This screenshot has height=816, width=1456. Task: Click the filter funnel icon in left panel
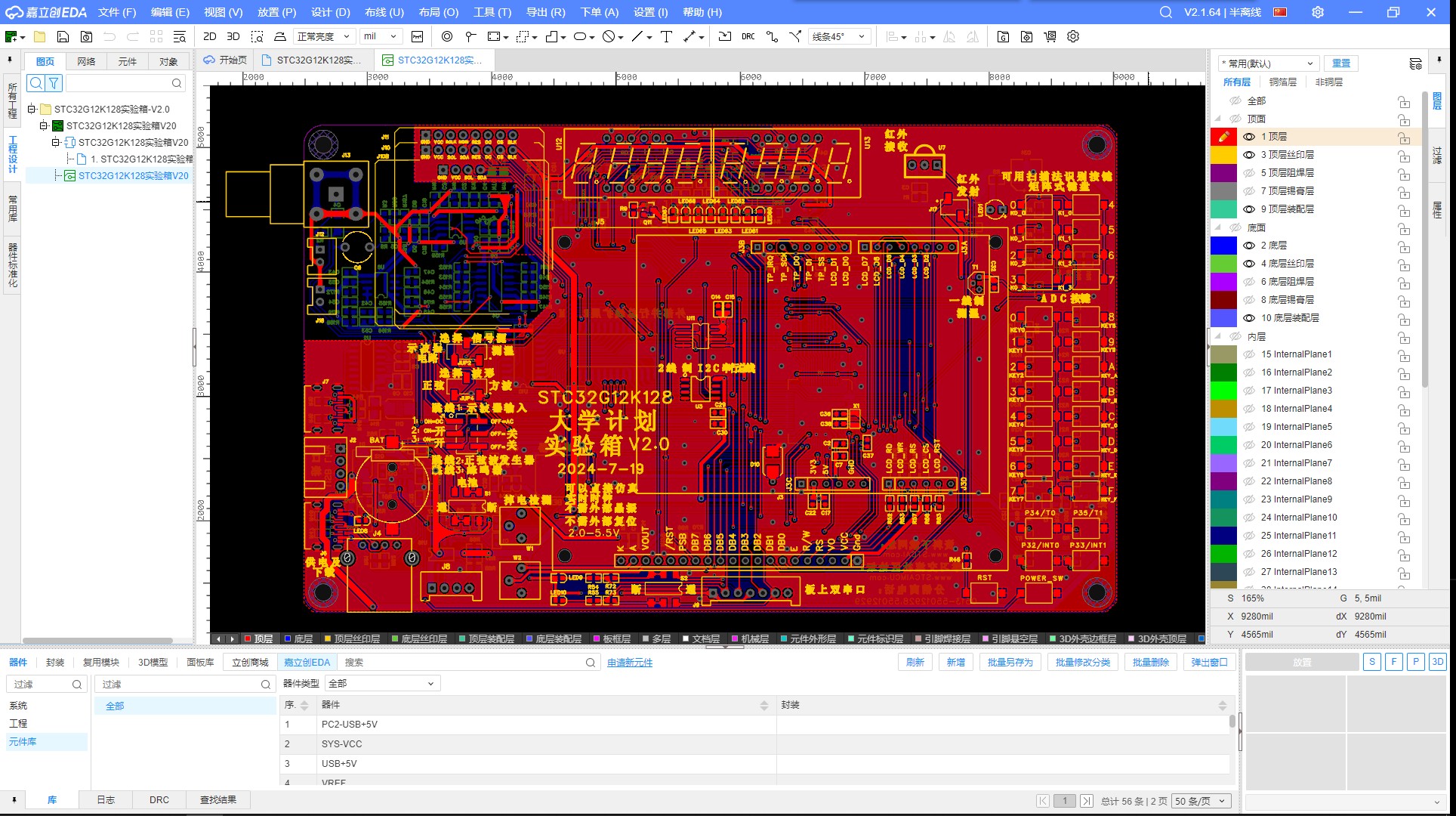(x=54, y=83)
